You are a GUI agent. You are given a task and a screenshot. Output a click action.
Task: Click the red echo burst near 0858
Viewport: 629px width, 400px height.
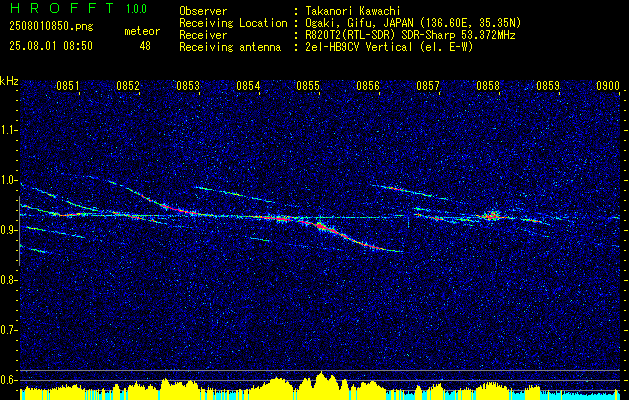491,216
